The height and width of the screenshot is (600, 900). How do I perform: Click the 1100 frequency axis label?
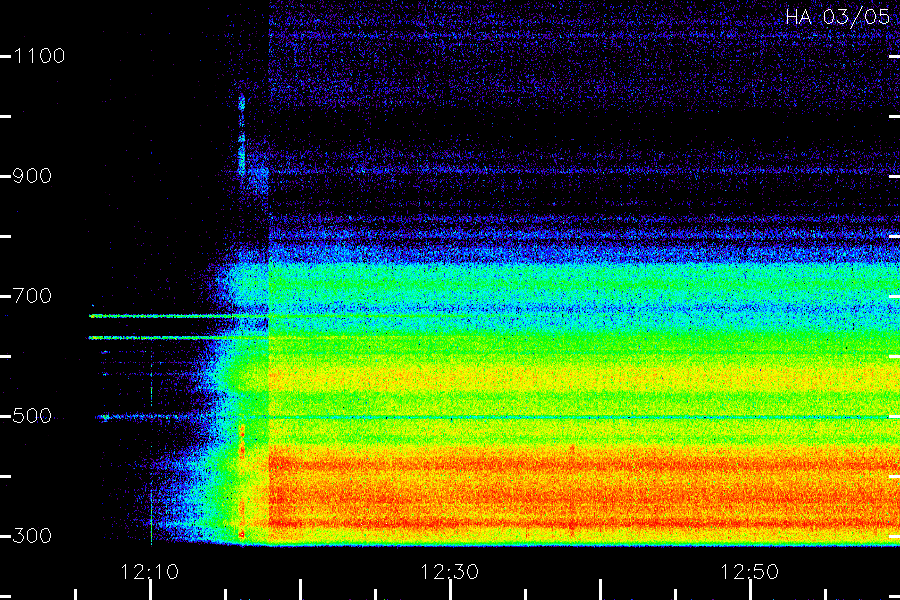(39, 56)
